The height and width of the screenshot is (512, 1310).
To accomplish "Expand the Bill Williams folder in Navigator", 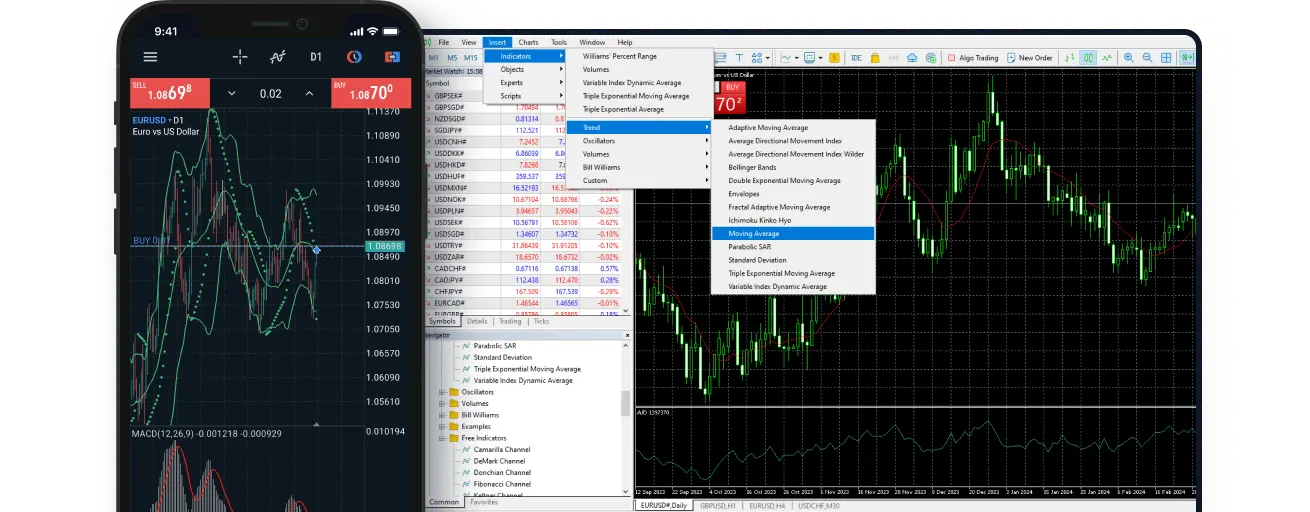I will (x=442, y=415).
